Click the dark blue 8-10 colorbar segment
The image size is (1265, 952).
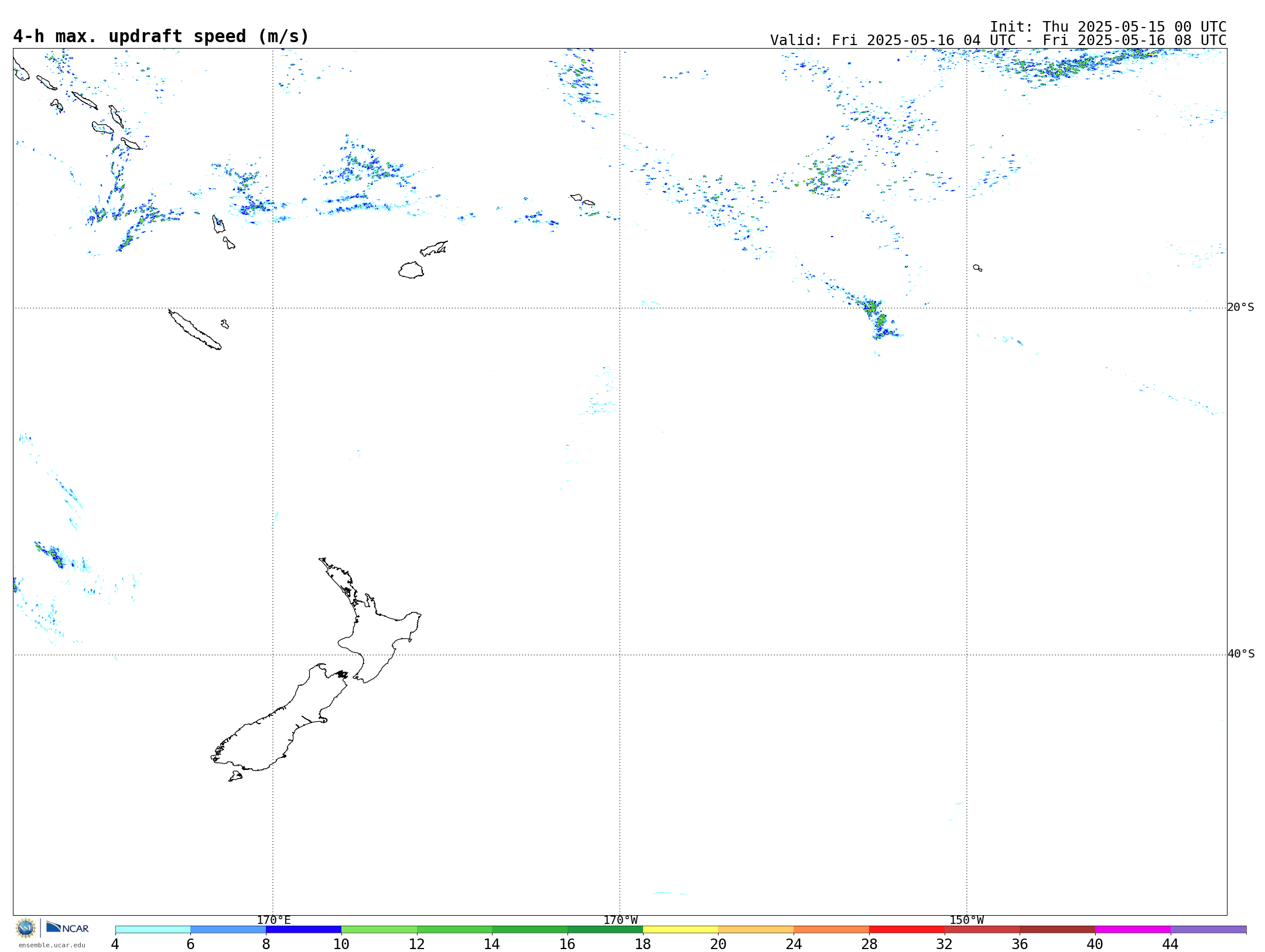(x=303, y=929)
